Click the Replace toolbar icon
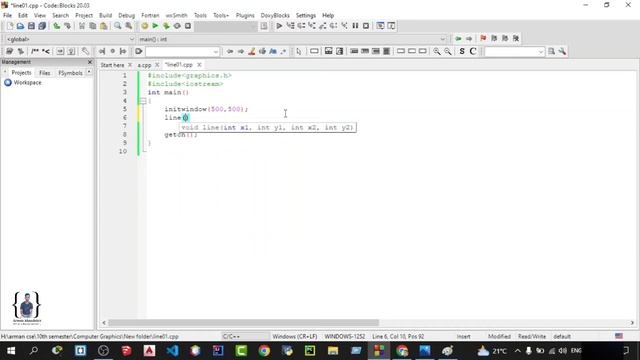This screenshot has width=640, height=360. coord(129,26)
